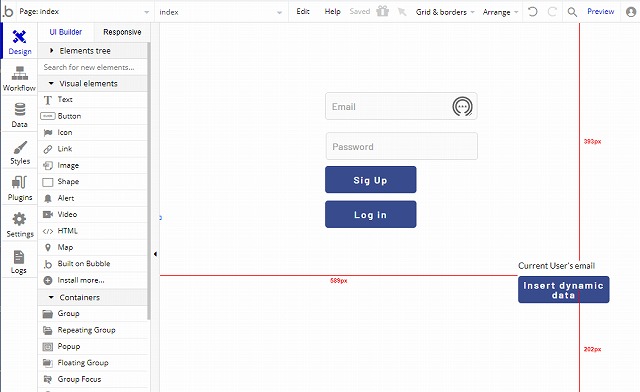Select the Alert element

point(93,198)
